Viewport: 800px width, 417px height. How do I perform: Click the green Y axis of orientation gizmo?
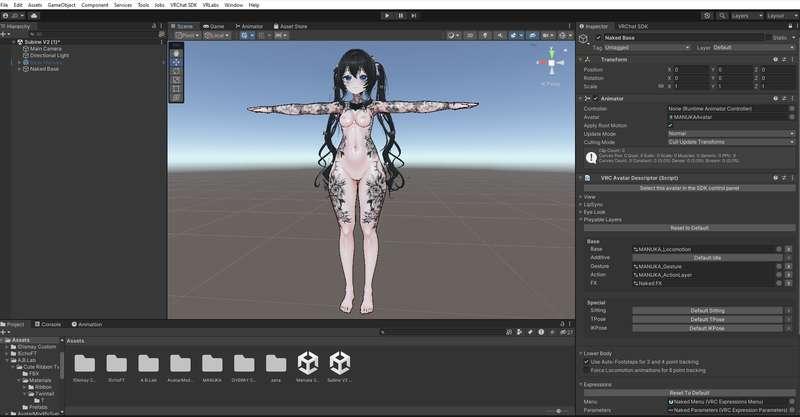click(552, 52)
